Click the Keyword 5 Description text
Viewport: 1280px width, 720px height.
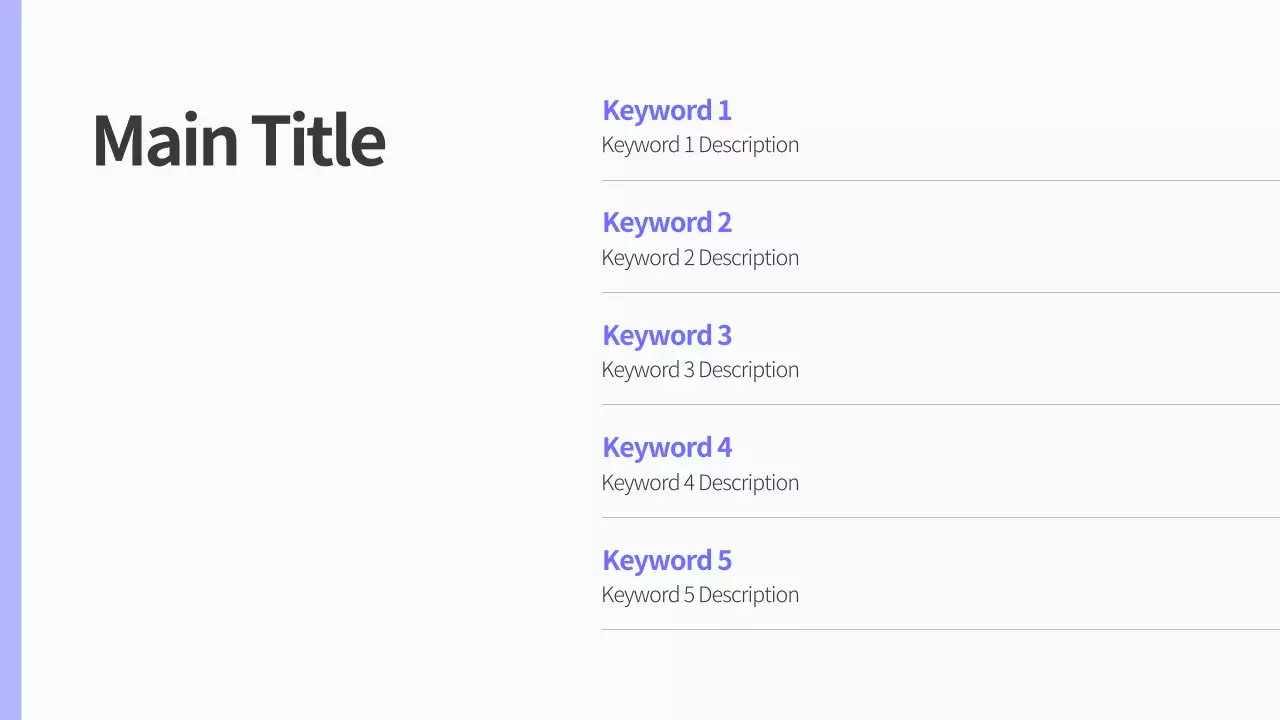pos(700,595)
